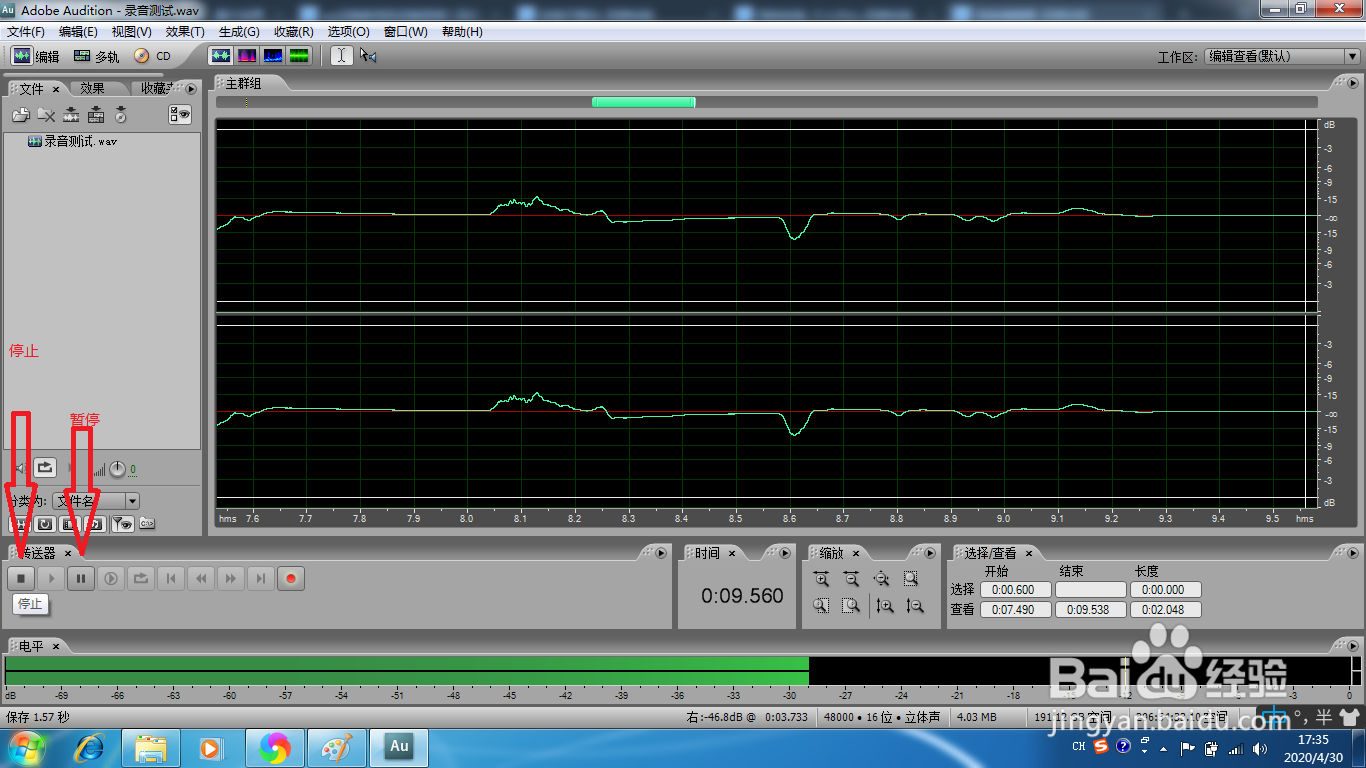Go to end transport button
This screenshot has width=1366, height=768.
pos(261,578)
